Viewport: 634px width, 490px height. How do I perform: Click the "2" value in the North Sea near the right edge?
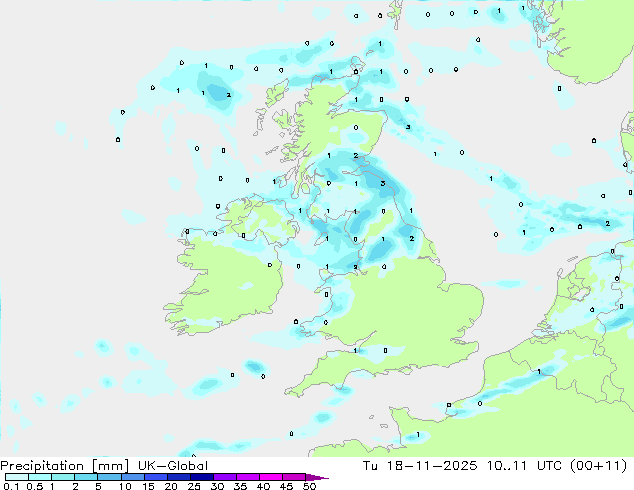click(607, 224)
